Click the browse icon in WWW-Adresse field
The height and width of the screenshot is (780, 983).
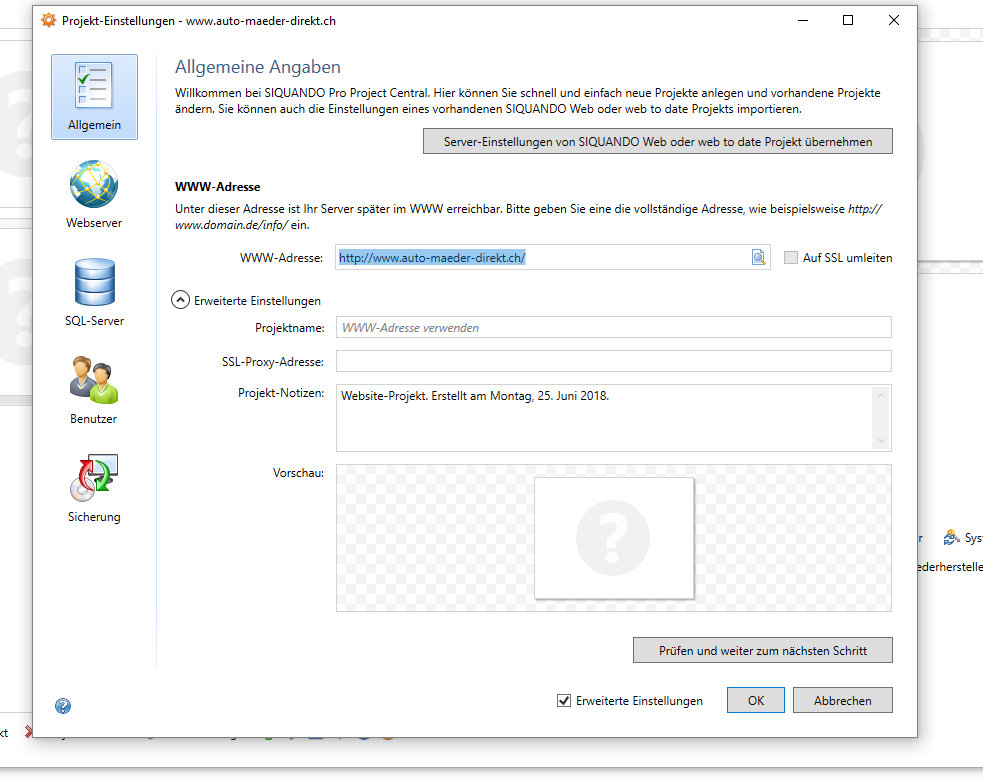pyautogui.click(x=759, y=258)
